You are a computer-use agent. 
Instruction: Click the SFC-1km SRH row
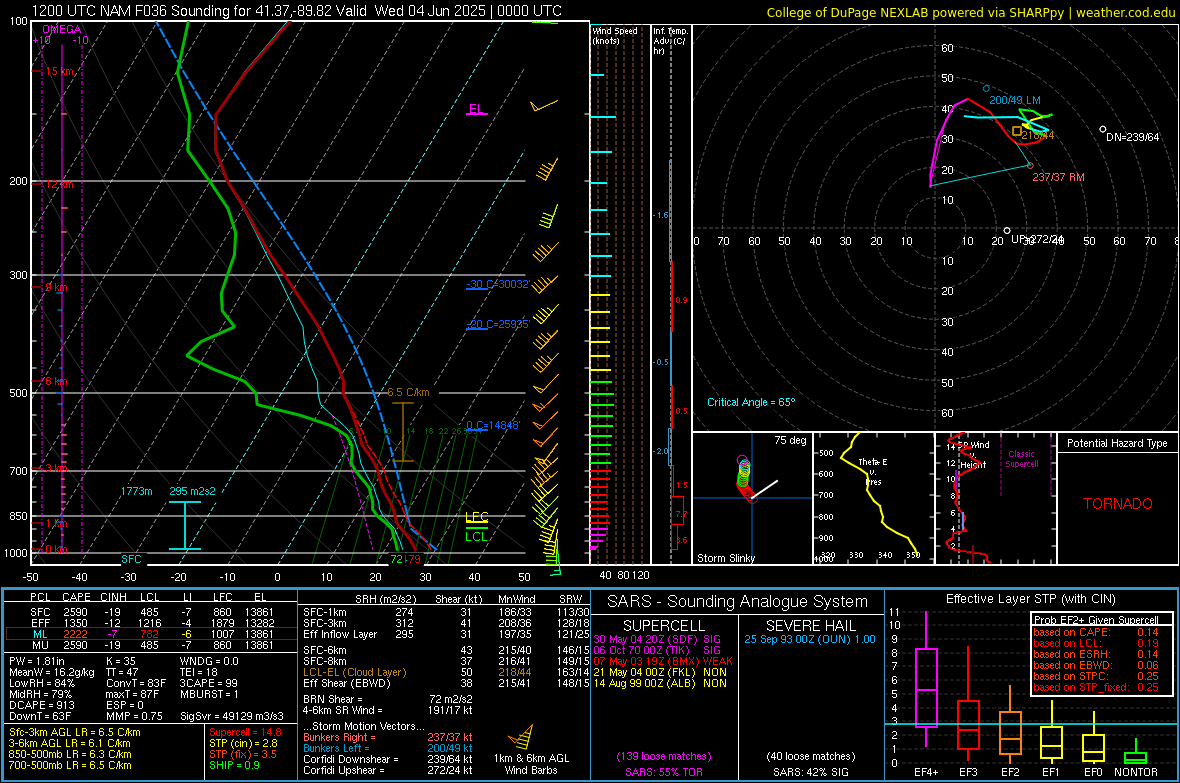coord(446,612)
